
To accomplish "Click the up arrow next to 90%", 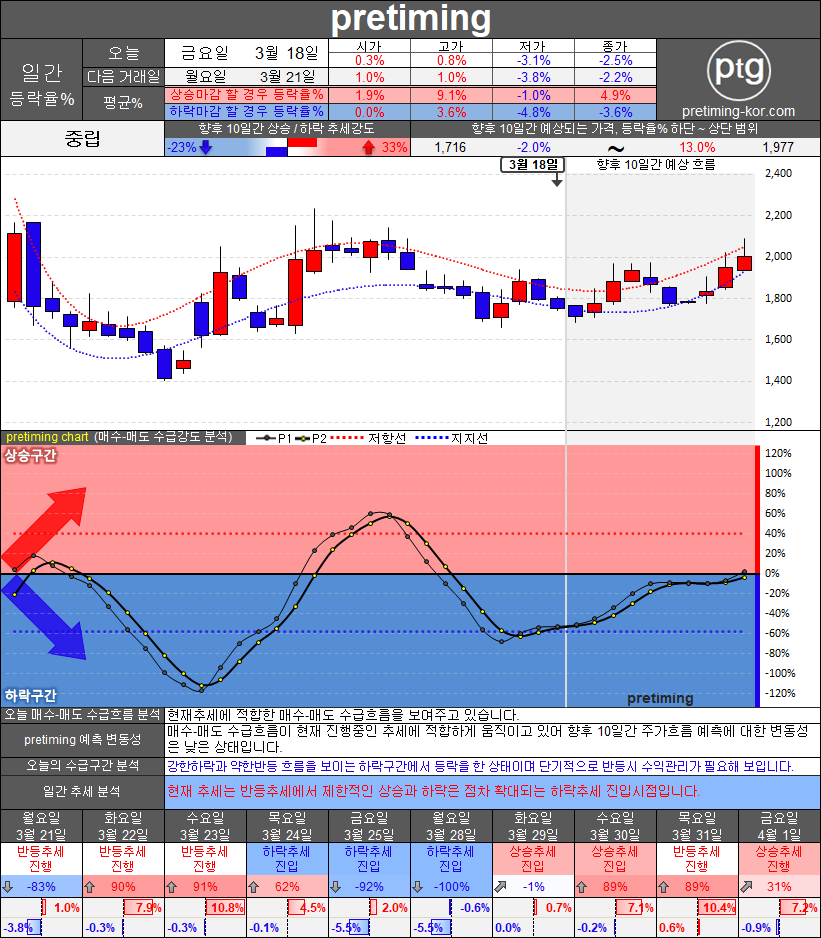I will coord(90,887).
